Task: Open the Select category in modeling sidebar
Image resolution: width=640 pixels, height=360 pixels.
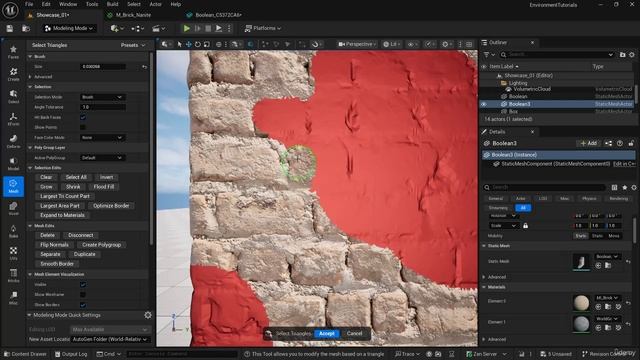Action: pyautogui.click(x=13, y=96)
